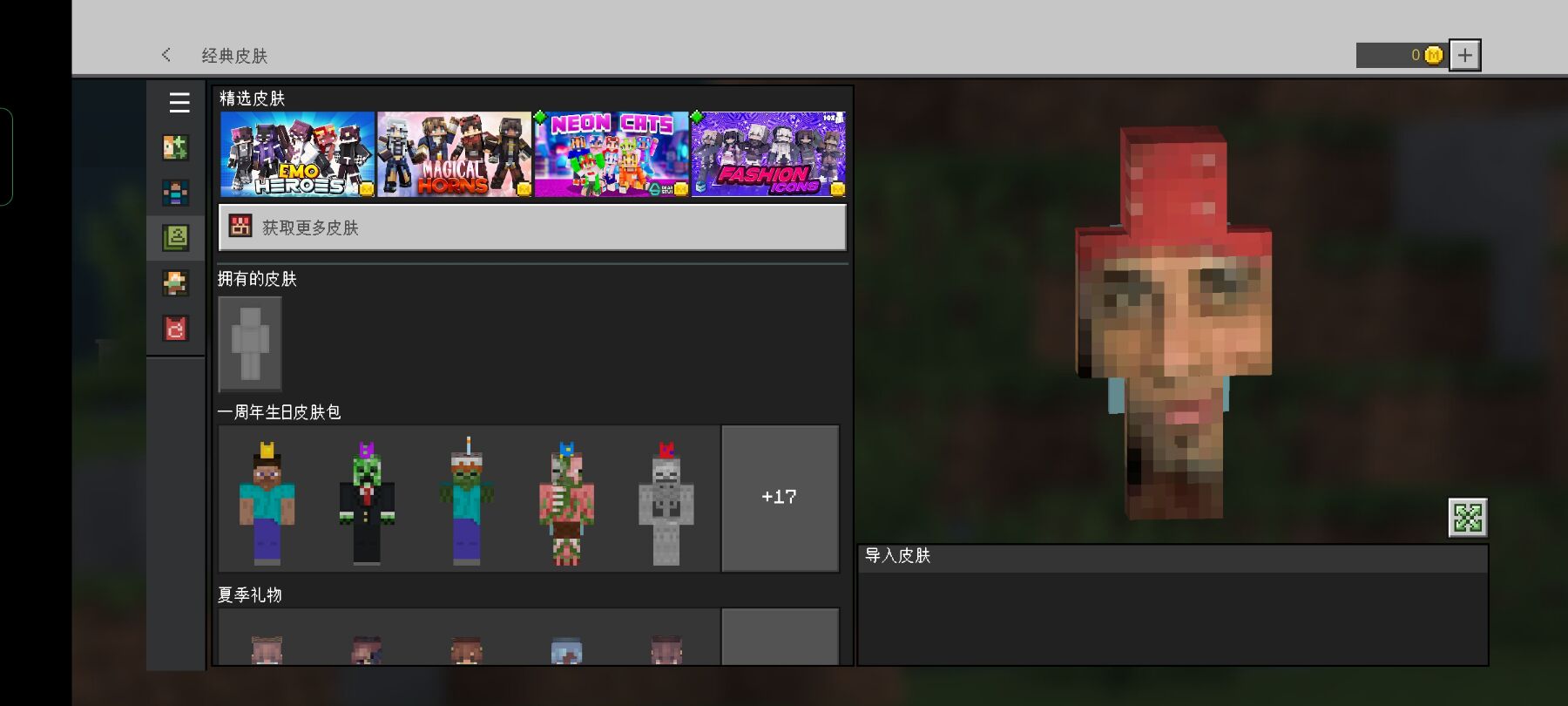Expand the +17 more birthday skins

781,498
